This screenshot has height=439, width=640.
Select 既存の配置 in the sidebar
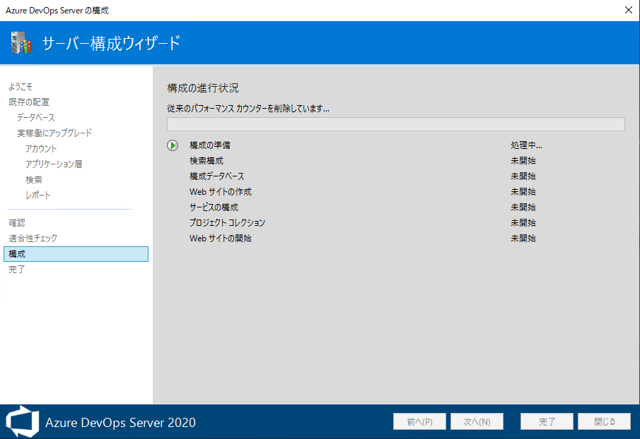point(29,102)
